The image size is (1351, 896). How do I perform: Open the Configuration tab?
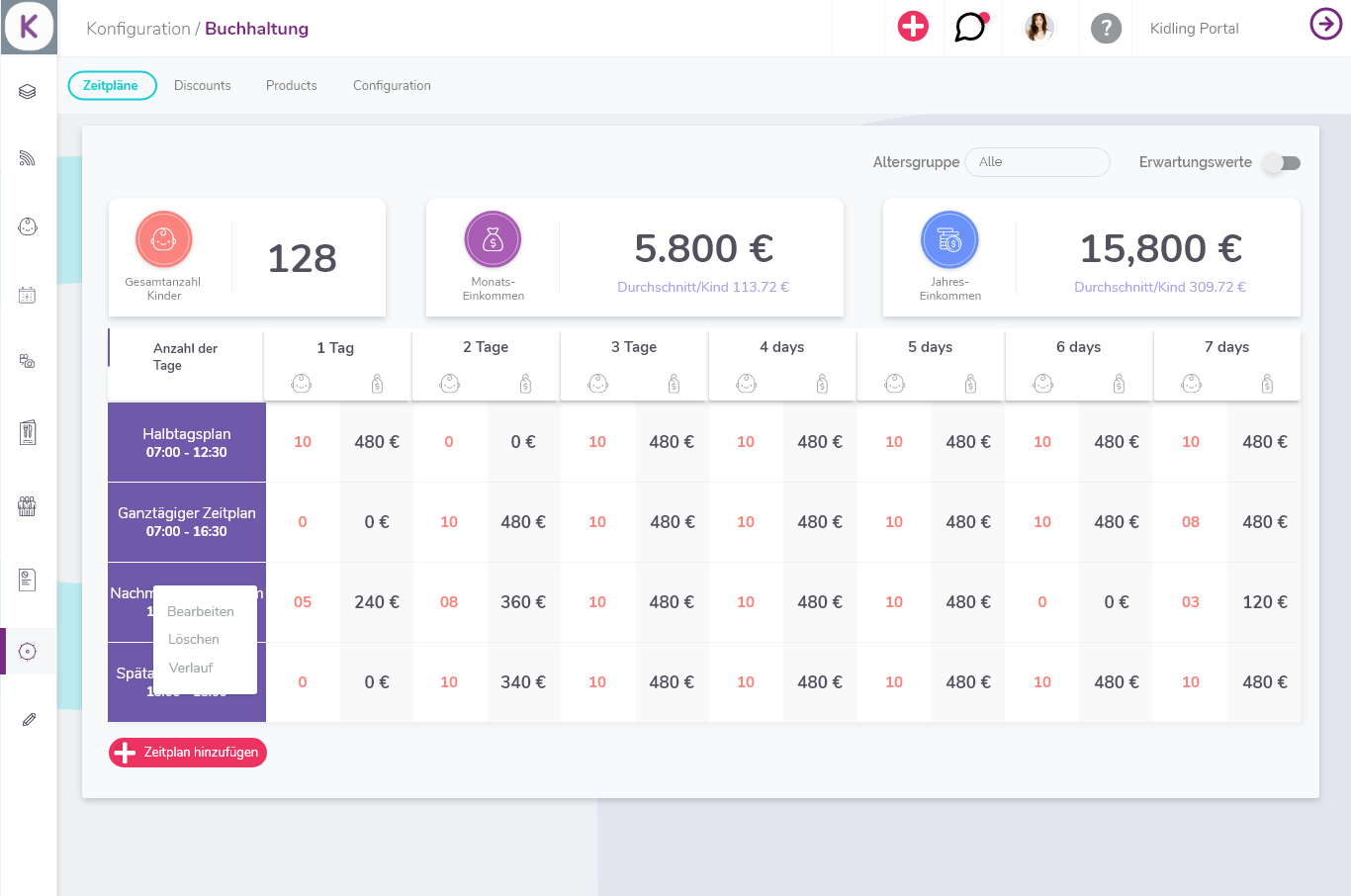(392, 85)
